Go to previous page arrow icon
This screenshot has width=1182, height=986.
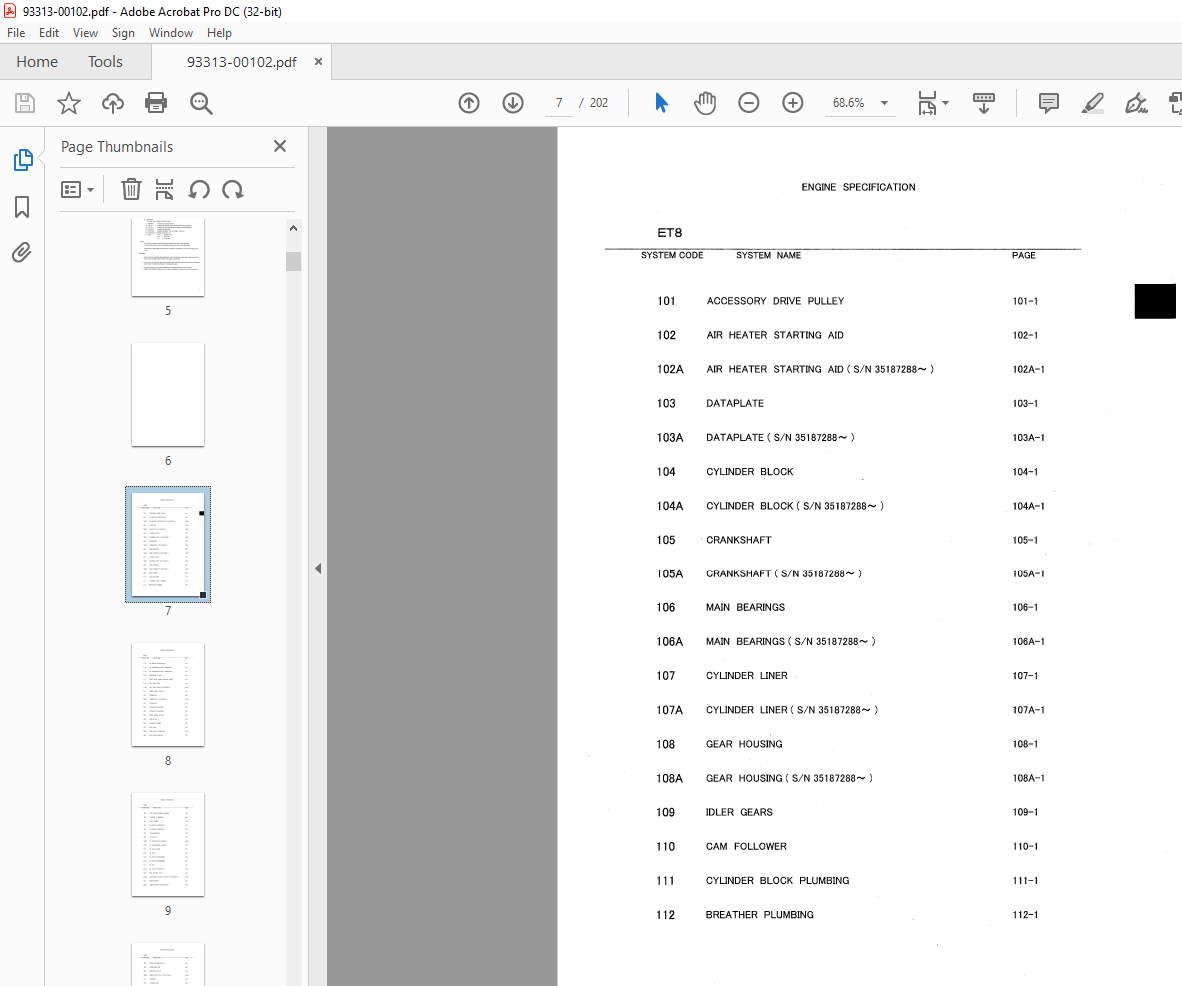469,103
